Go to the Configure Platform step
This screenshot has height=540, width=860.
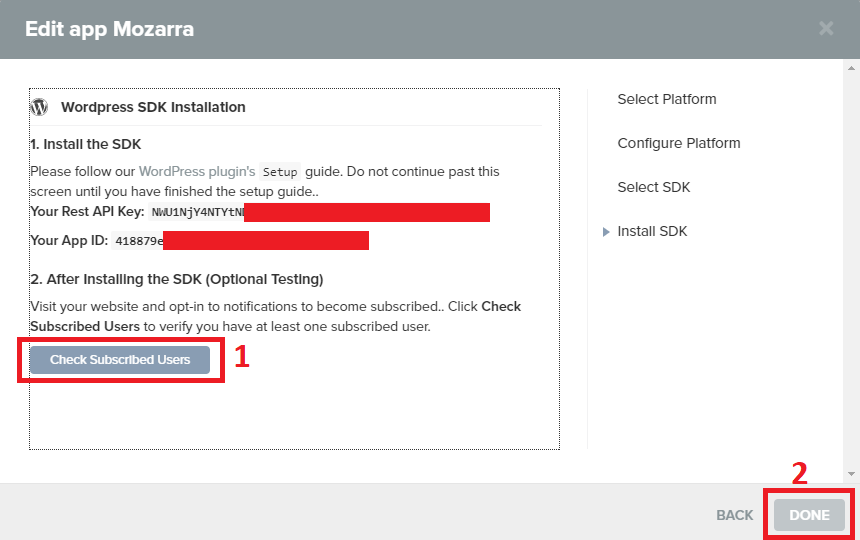(x=678, y=143)
